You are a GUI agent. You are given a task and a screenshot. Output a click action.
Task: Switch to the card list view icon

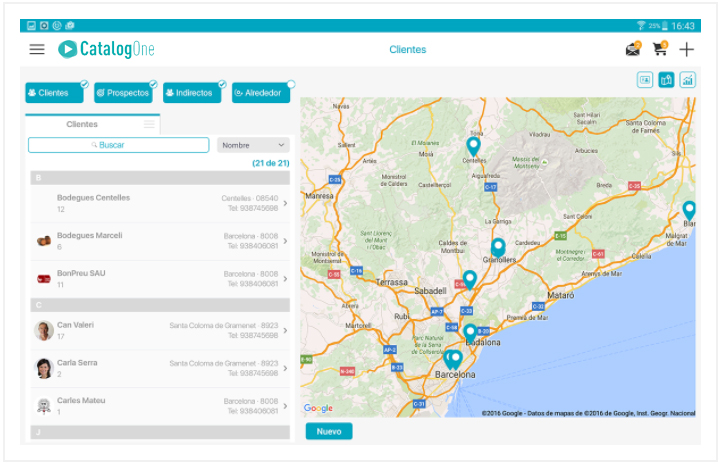(645, 80)
